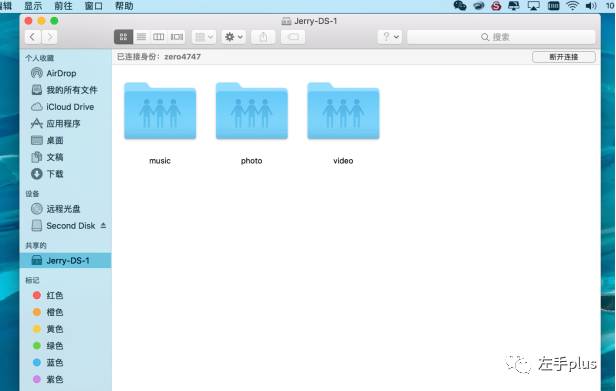Switch Finder to column view
This screenshot has width=616, height=391.
point(158,37)
